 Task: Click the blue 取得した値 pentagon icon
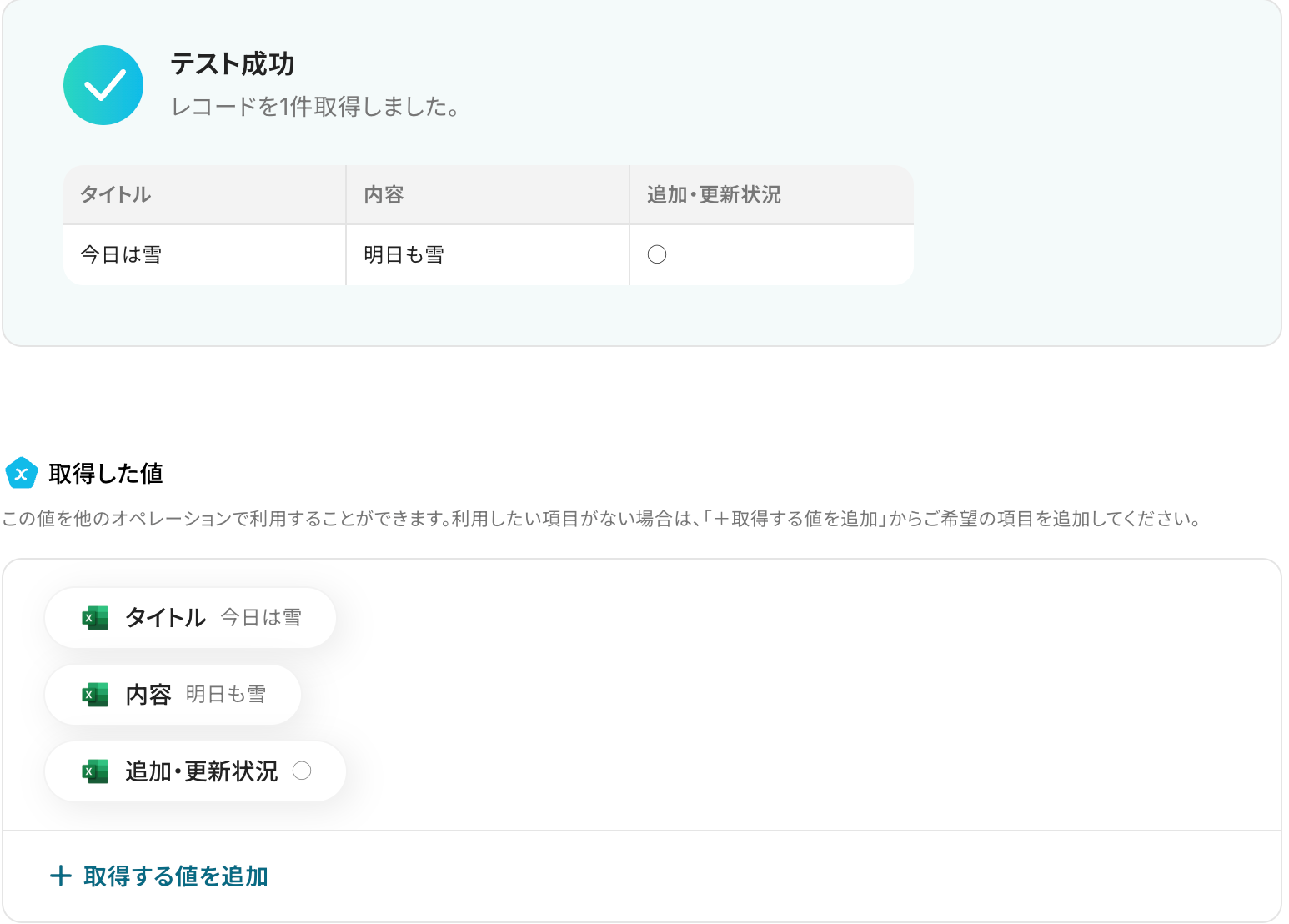[22, 474]
